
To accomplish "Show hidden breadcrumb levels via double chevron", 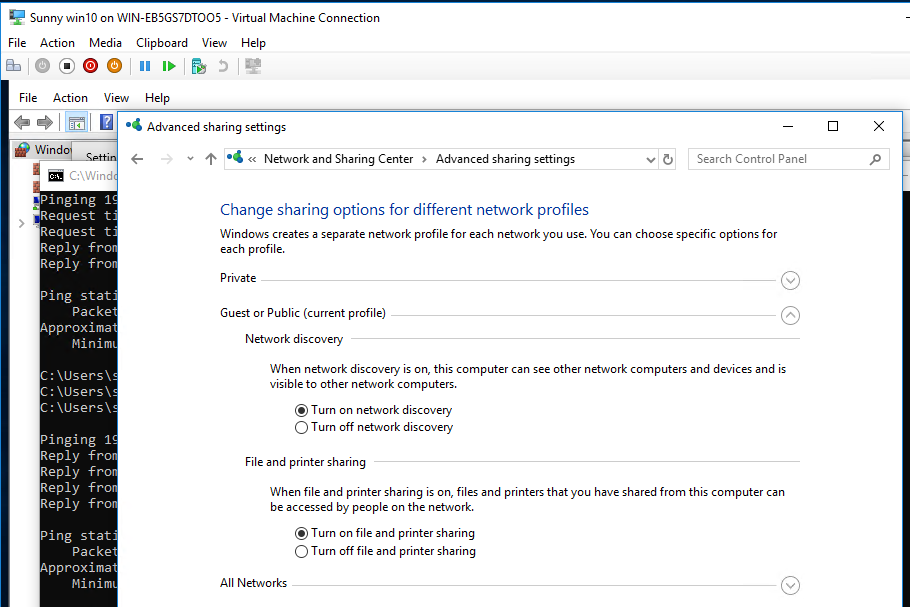I will click(x=252, y=159).
